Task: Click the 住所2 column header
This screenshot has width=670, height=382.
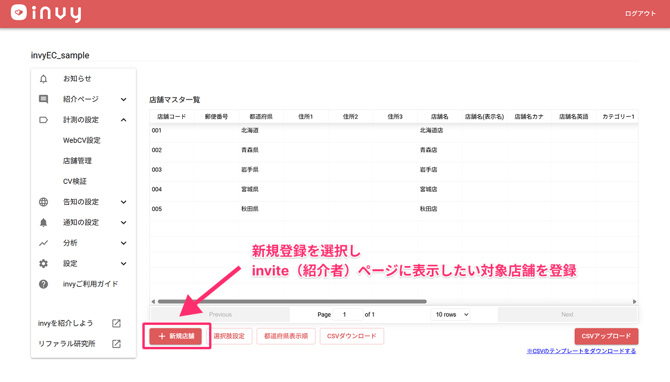Action: tap(350, 117)
